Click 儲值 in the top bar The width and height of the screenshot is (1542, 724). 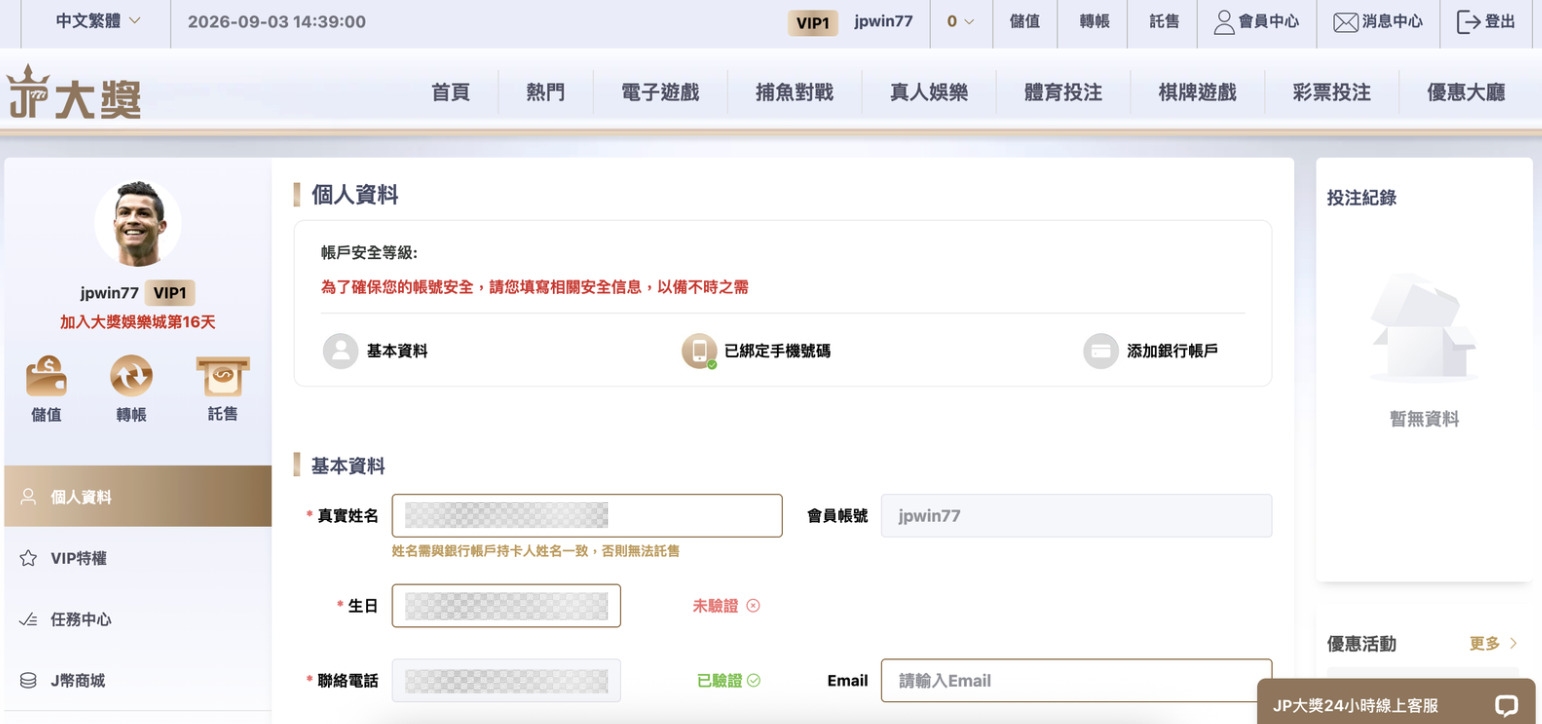pos(1024,22)
